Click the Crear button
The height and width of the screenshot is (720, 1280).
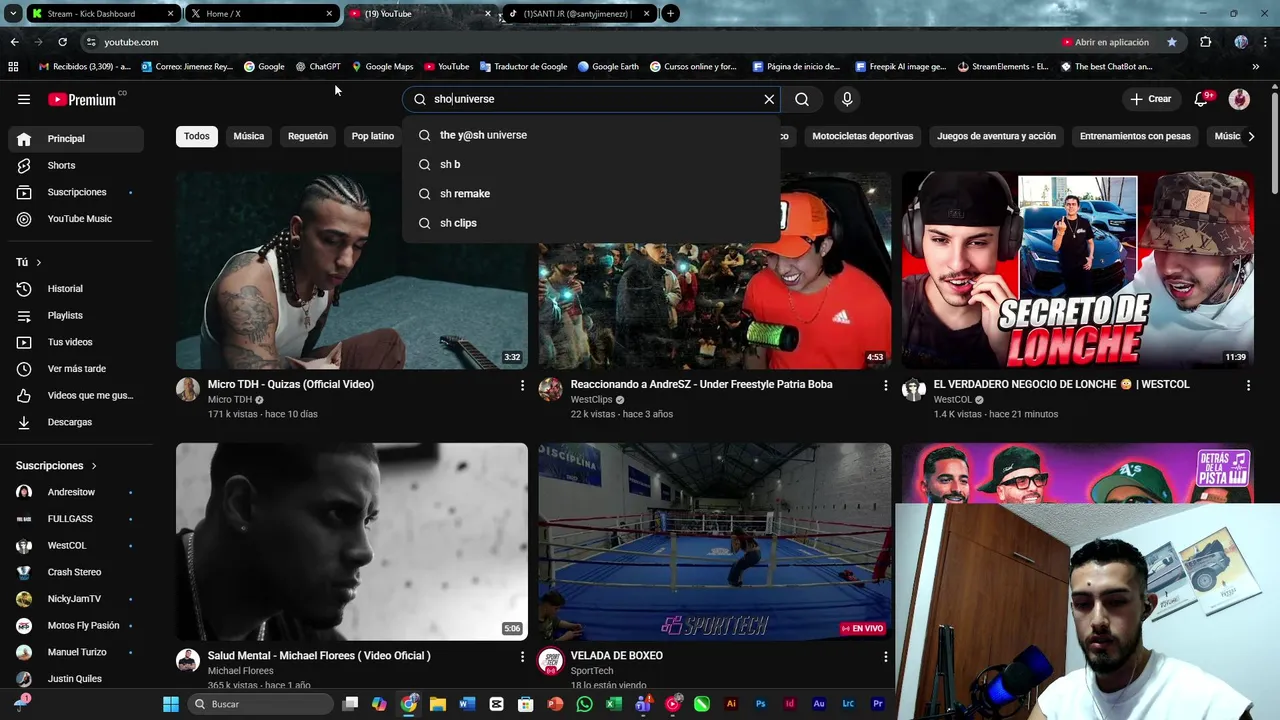1150,99
